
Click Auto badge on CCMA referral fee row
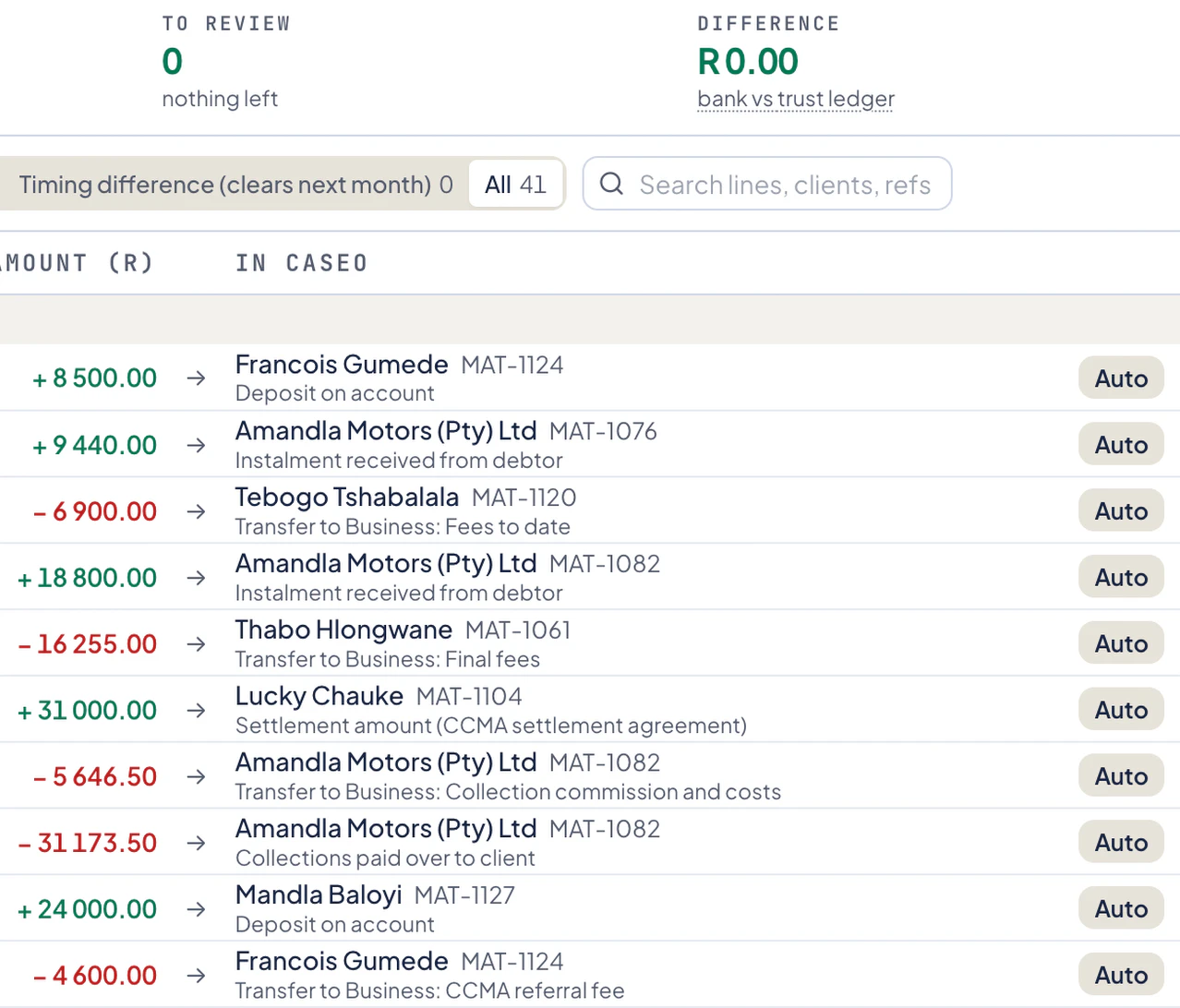click(x=1121, y=976)
